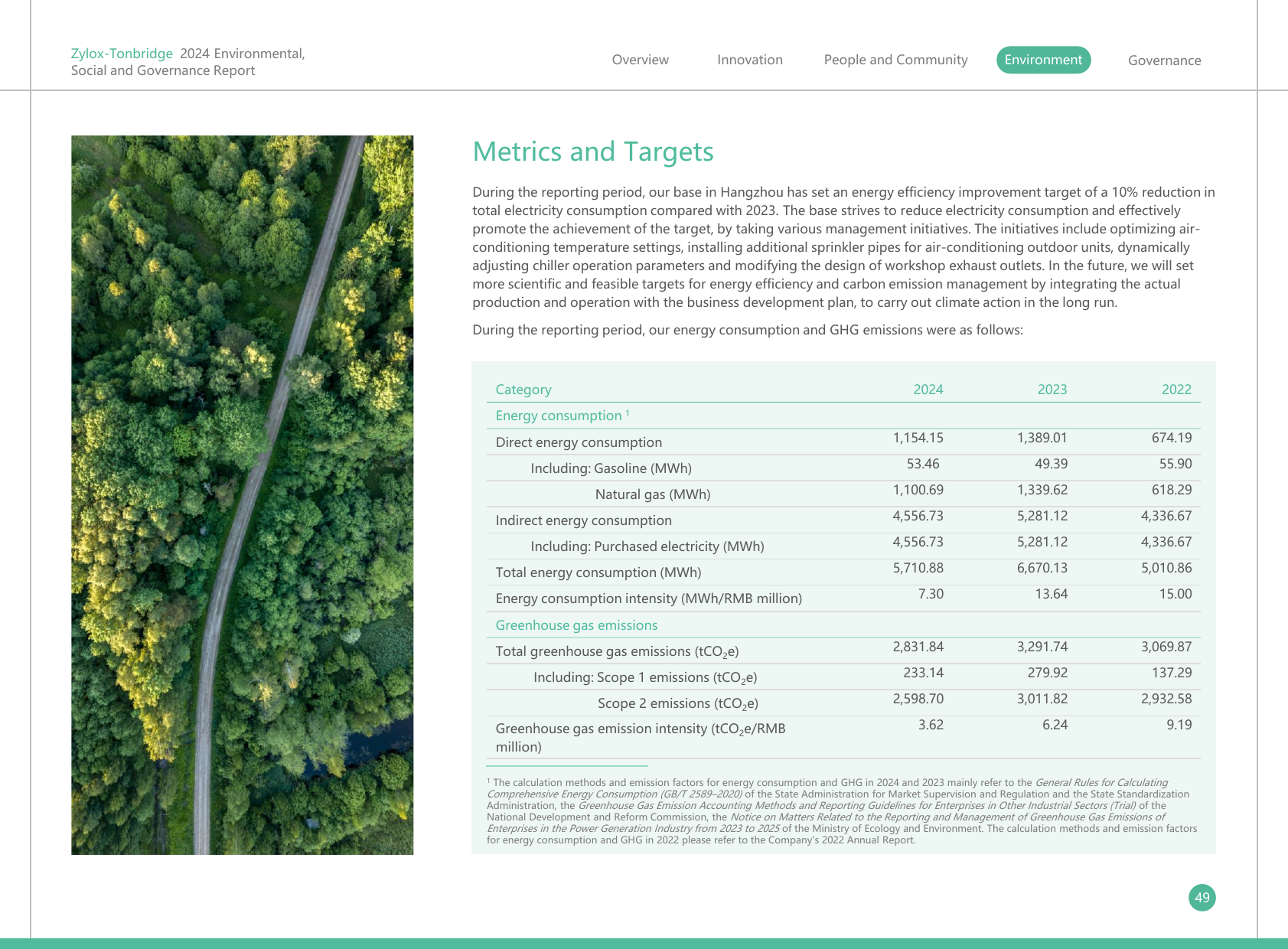Select the Greenhouse gas emissions section label
The width and height of the screenshot is (1288, 949).
click(576, 625)
